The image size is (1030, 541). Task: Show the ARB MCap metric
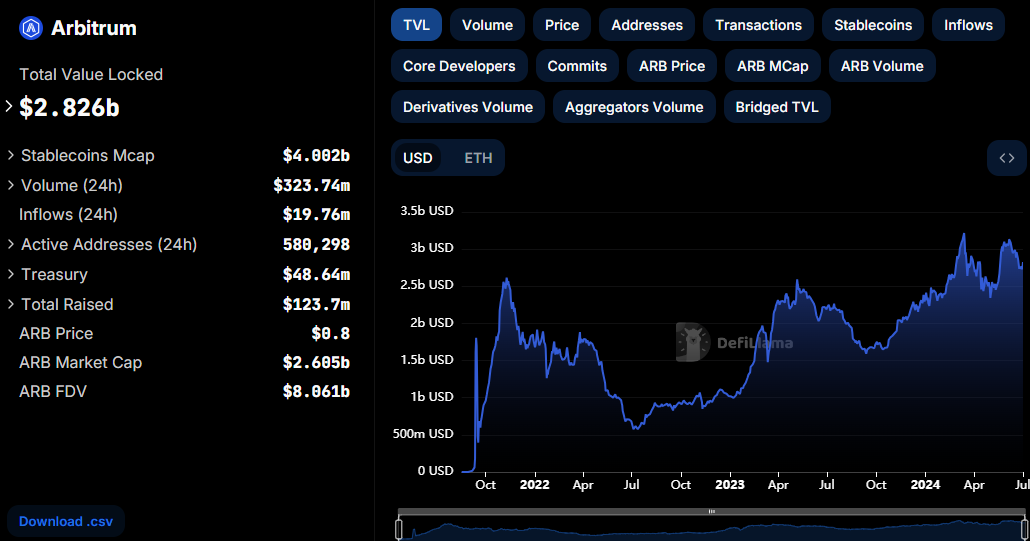(x=772, y=66)
